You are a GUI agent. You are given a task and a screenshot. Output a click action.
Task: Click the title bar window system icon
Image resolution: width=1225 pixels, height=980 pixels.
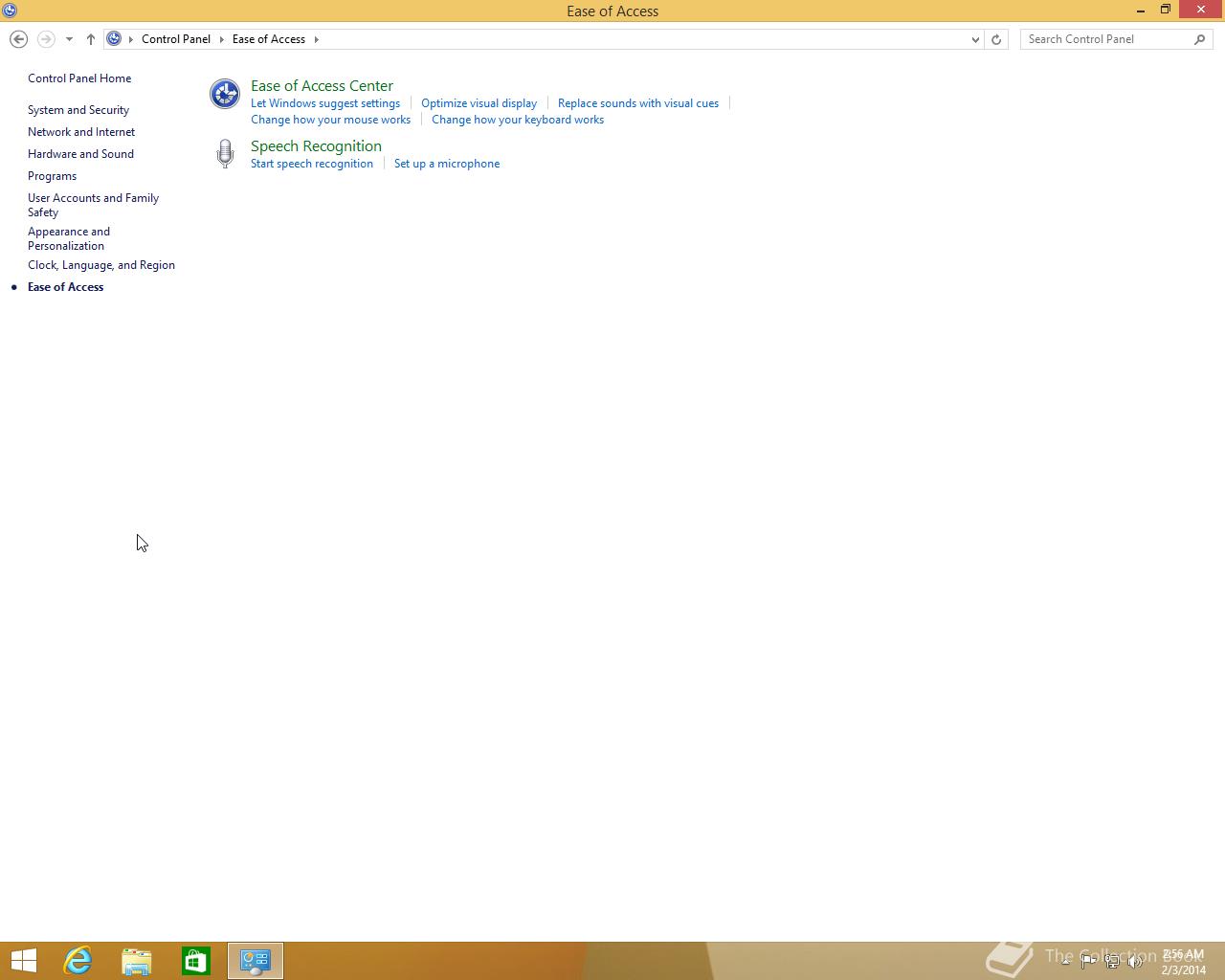click(10, 11)
